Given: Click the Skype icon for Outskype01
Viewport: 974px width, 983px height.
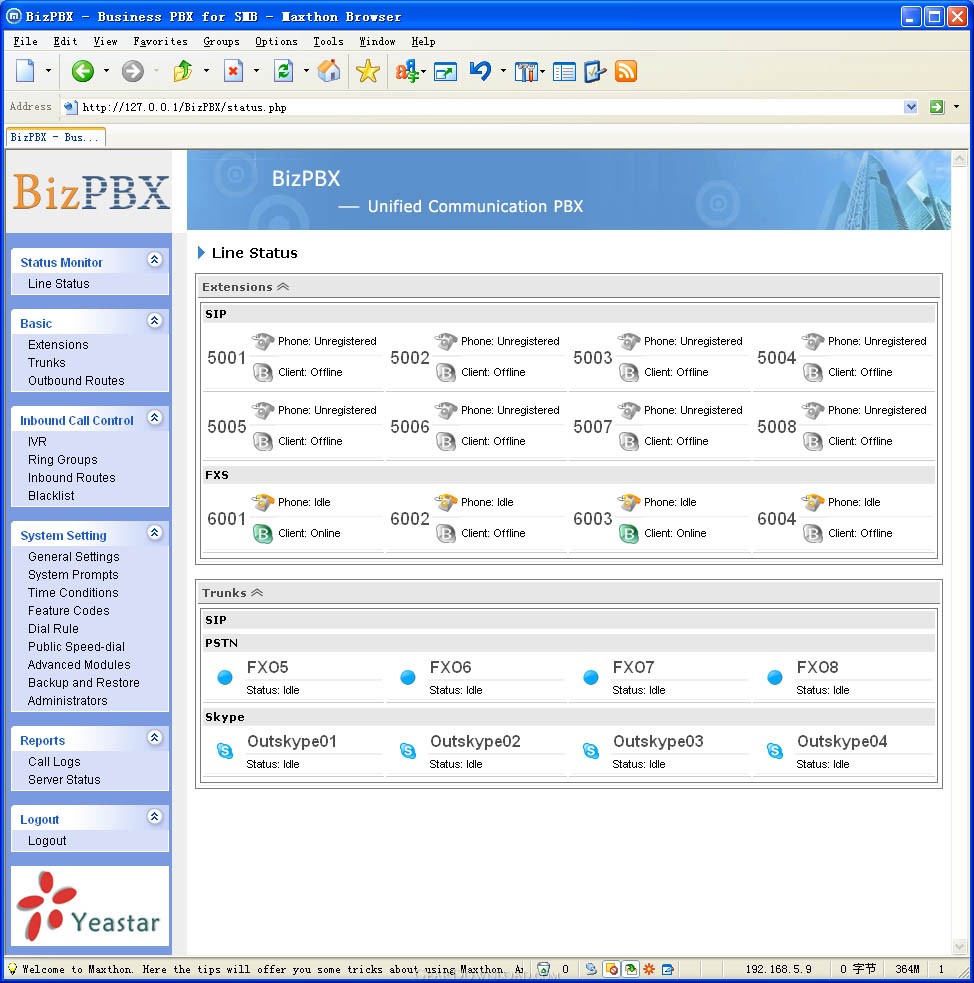Looking at the screenshot, I should point(225,750).
